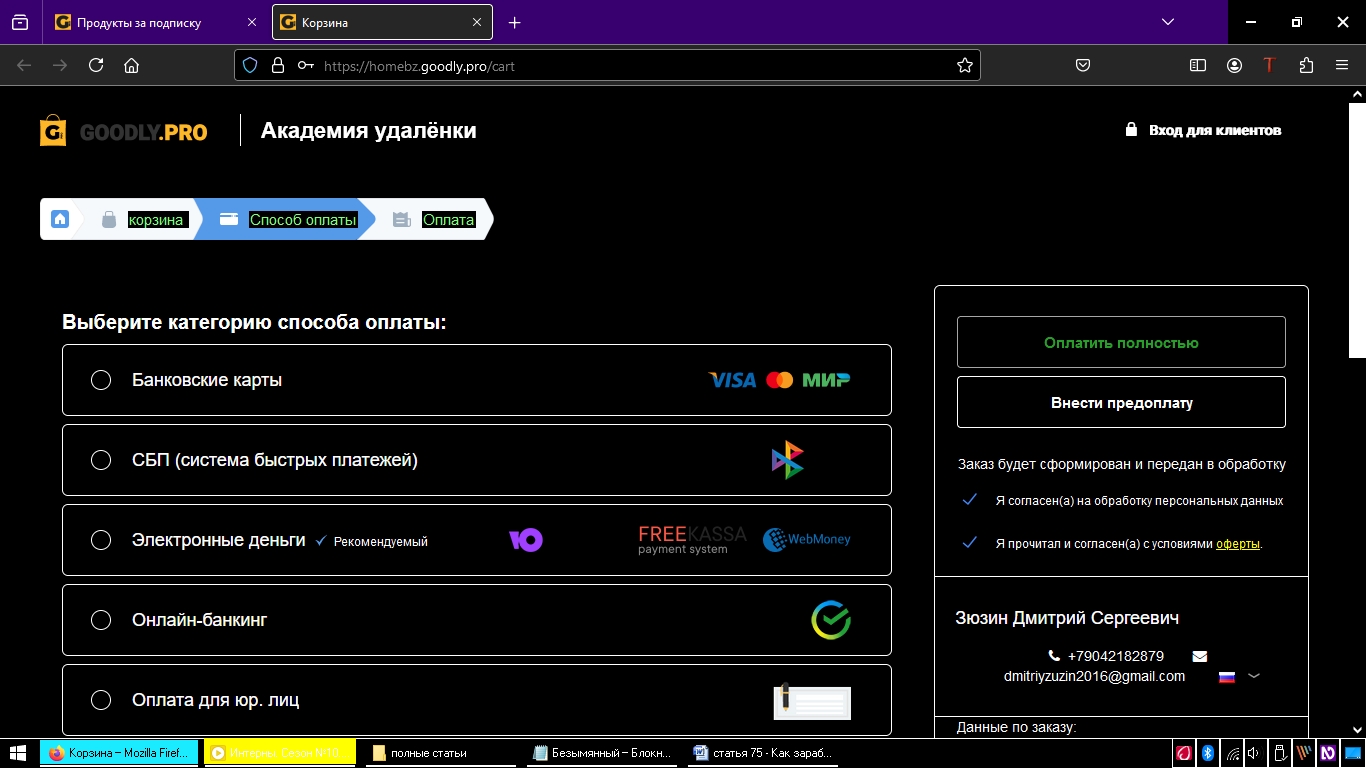Click the Bluetooth tray icon
Screen dimensions: 1366x768
(x=1207, y=753)
